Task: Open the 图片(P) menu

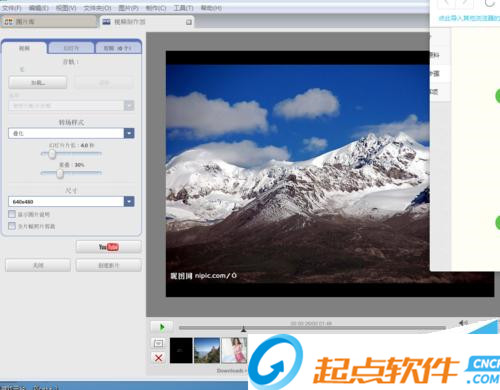Action: (x=128, y=8)
